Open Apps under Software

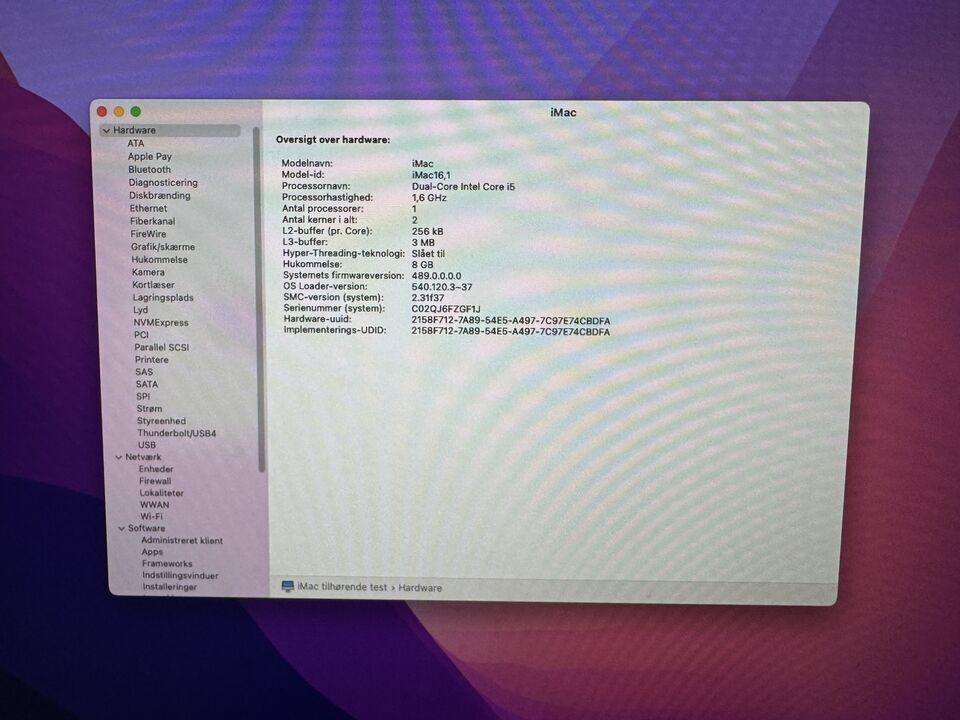pyautogui.click(x=152, y=552)
